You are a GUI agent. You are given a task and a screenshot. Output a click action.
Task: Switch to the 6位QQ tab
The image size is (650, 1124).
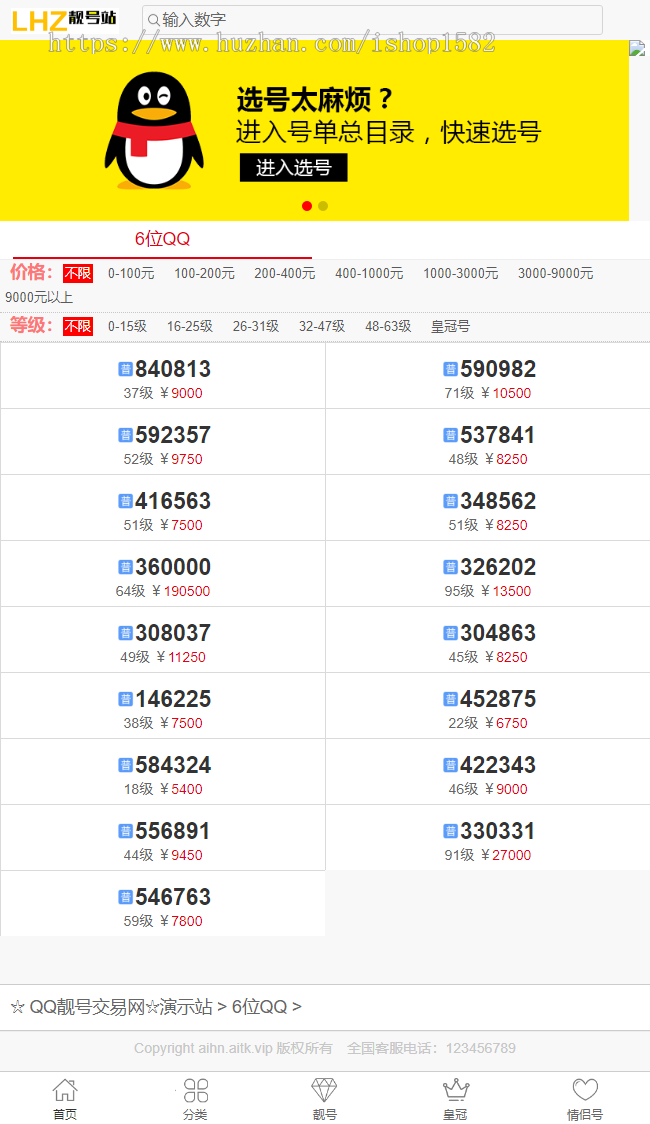point(162,239)
